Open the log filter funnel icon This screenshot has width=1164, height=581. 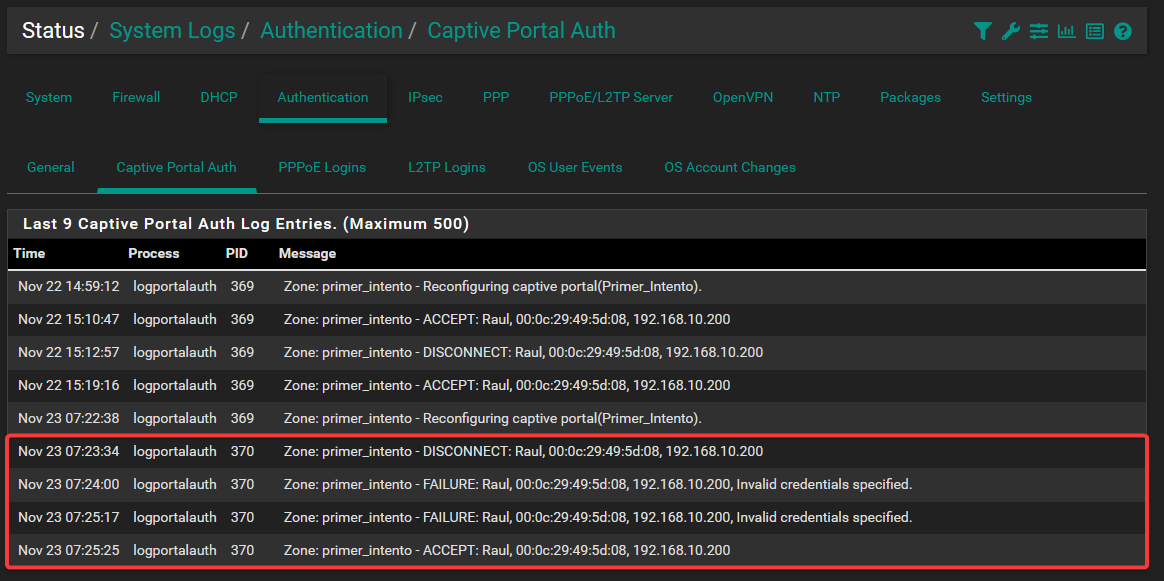coord(982,31)
